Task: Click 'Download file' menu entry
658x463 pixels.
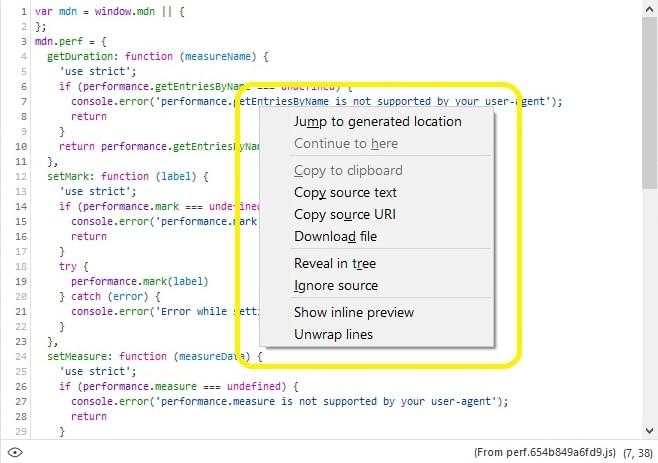Action: (335, 236)
